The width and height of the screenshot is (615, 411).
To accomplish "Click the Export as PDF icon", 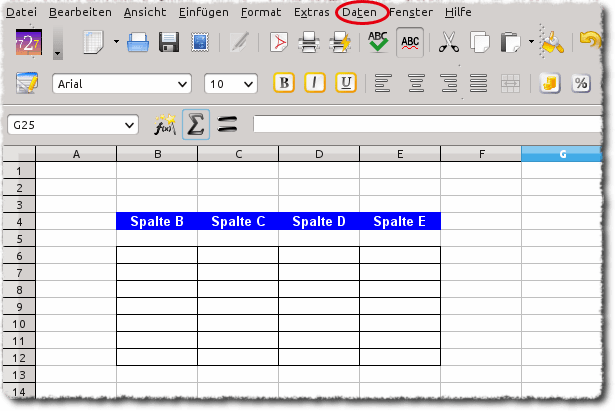I will tap(278, 42).
